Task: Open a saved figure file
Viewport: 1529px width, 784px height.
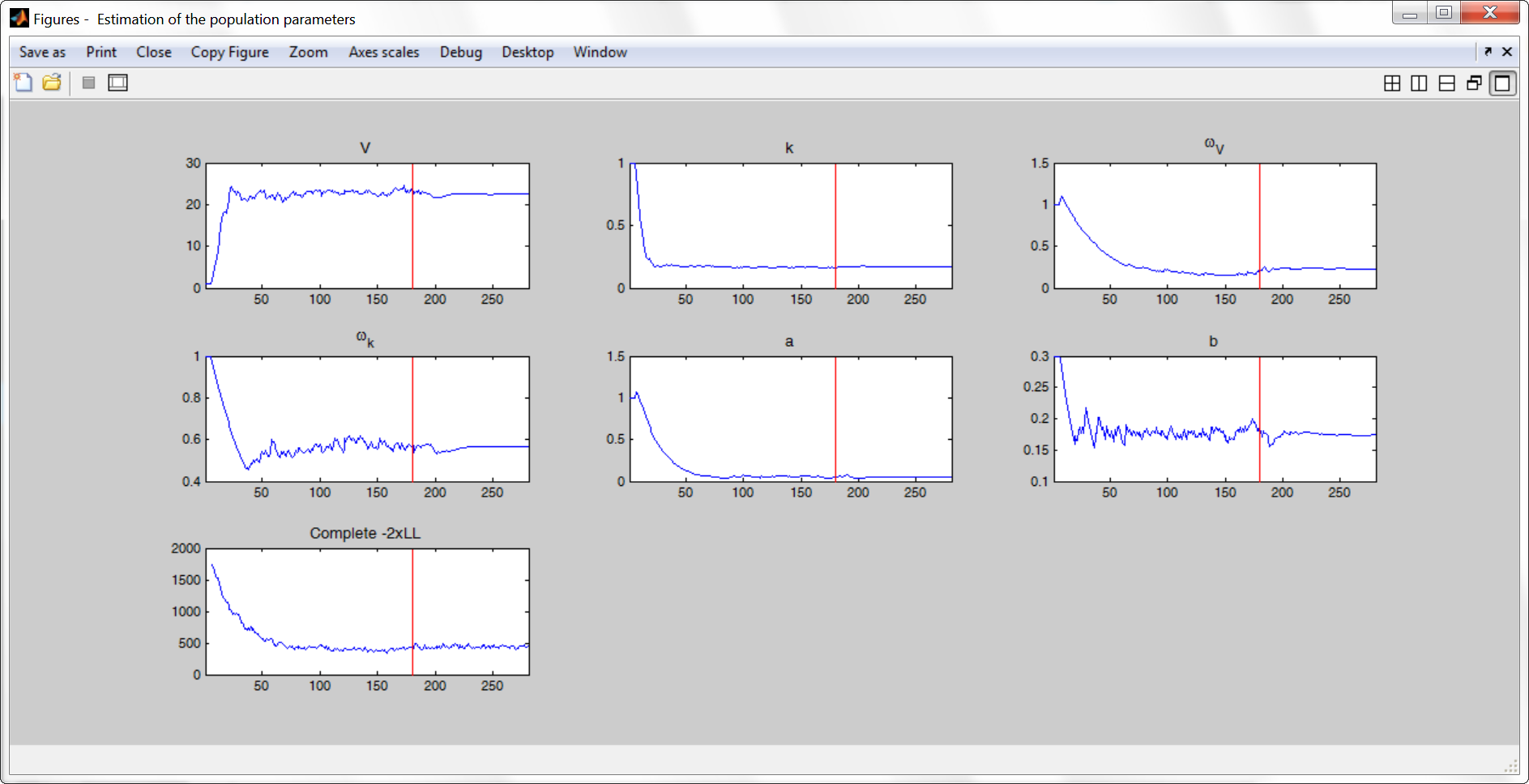Action: point(50,82)
